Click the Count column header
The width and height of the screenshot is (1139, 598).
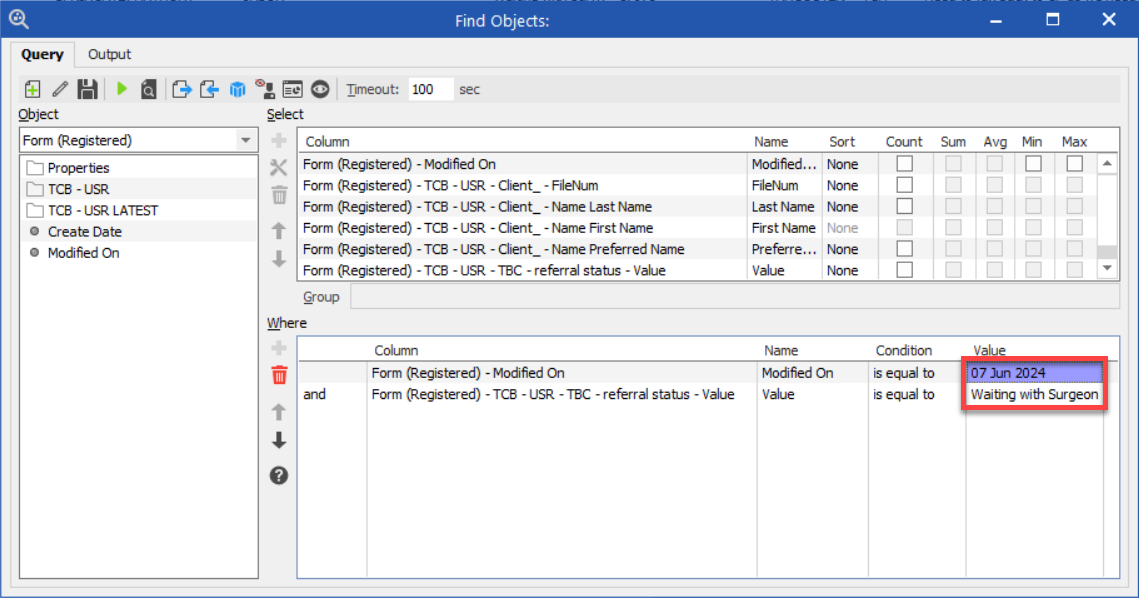click(x=904, y=142)
